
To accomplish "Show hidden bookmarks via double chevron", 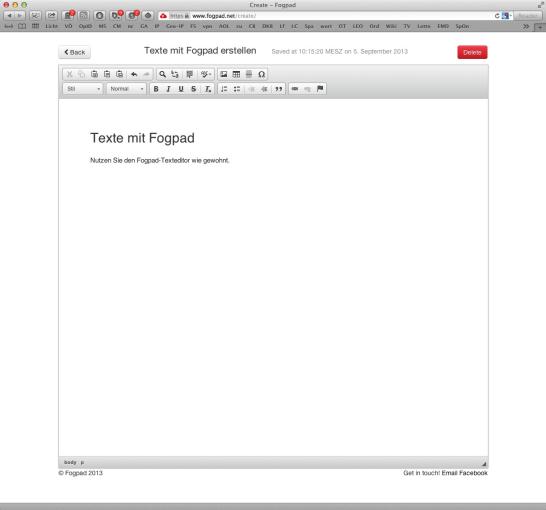I will 526,26.
